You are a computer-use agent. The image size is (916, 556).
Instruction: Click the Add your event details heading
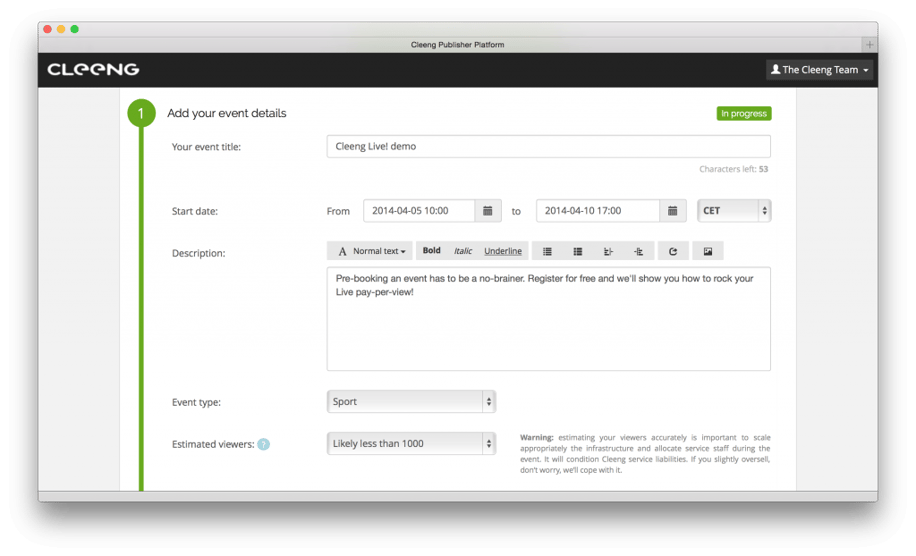(x=227, y=113)
